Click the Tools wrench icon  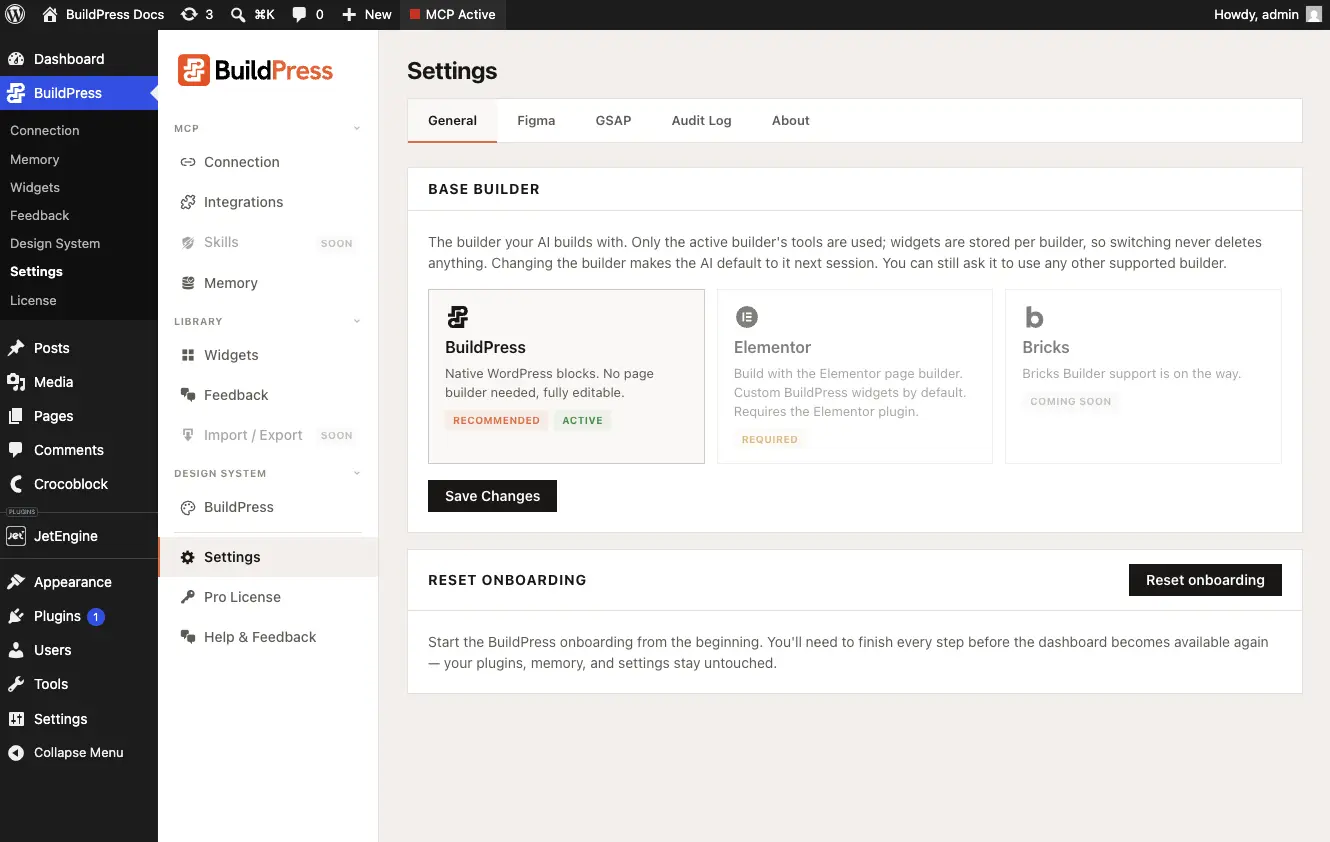[x=16, y=684]
